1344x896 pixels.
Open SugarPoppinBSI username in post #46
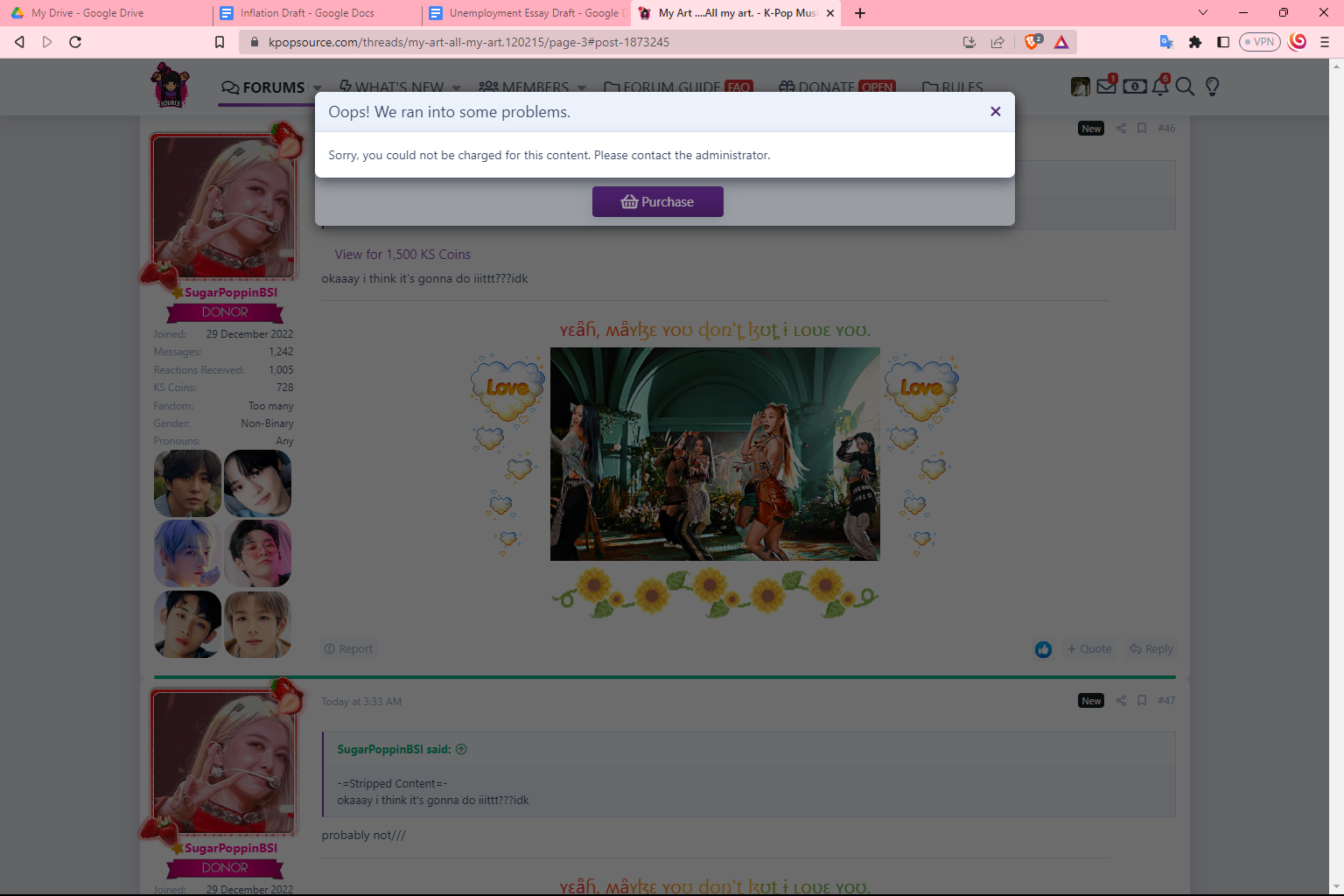231,293
